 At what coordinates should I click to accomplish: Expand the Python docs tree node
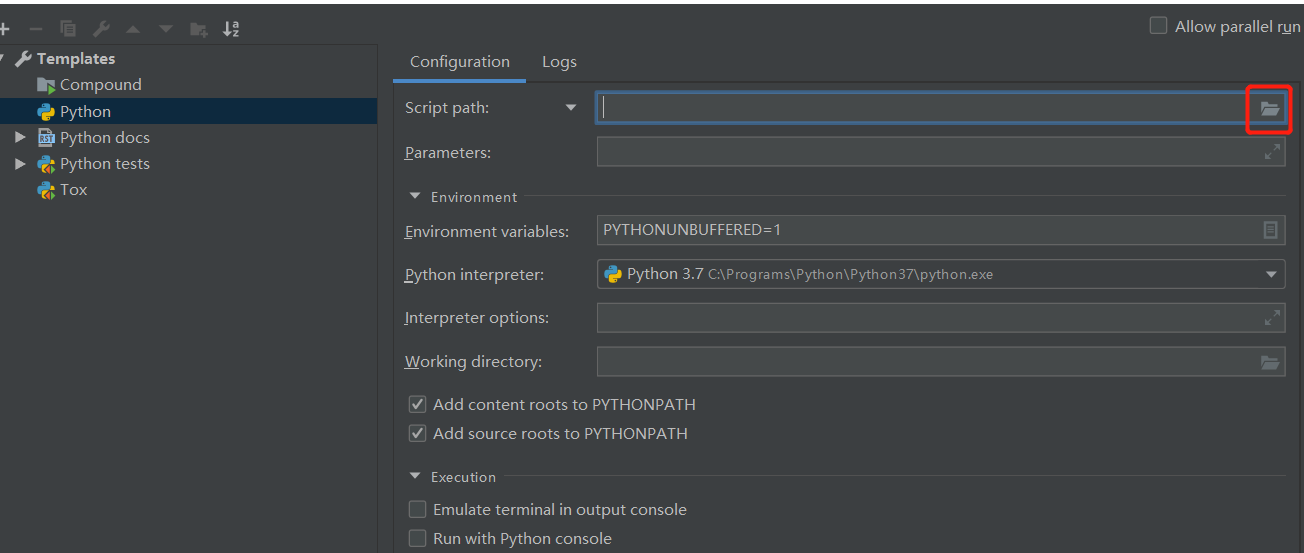coord(20,137)
